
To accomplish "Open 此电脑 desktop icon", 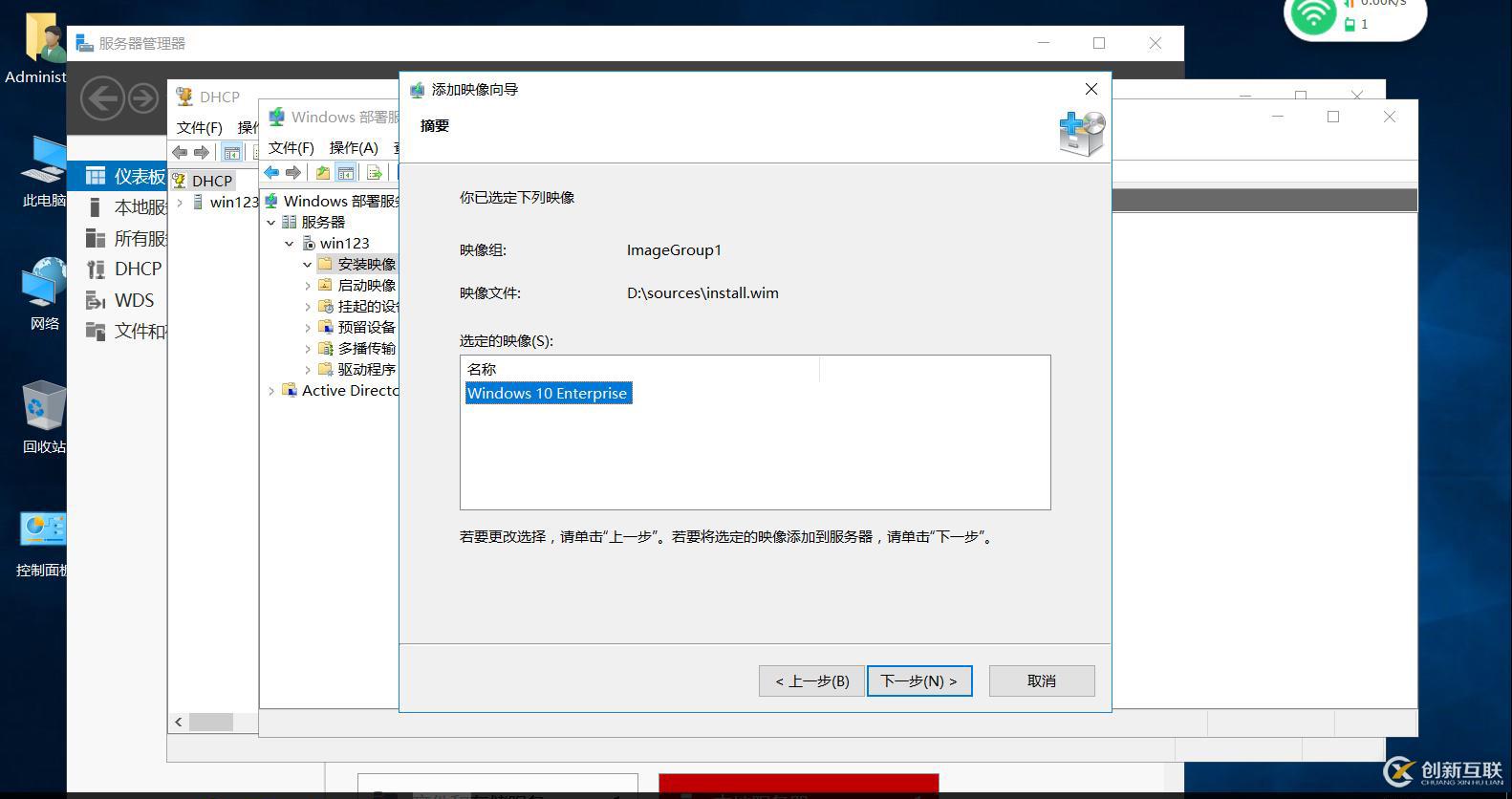I will coord(44,172).
